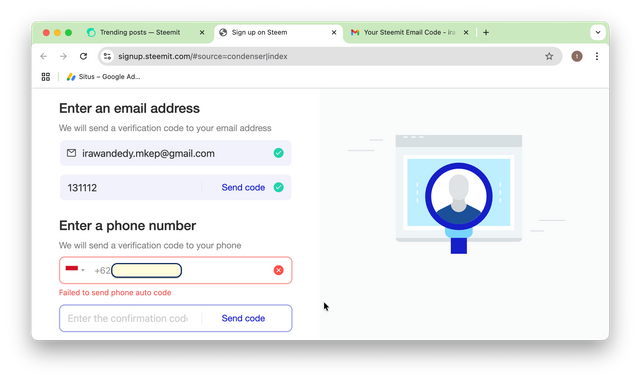Image resolution: width=640 pixels, height=381 pixels.
Task: Click the 'Enter a phone number' heading
Action: pyautogui.click(x=127, y=225)
